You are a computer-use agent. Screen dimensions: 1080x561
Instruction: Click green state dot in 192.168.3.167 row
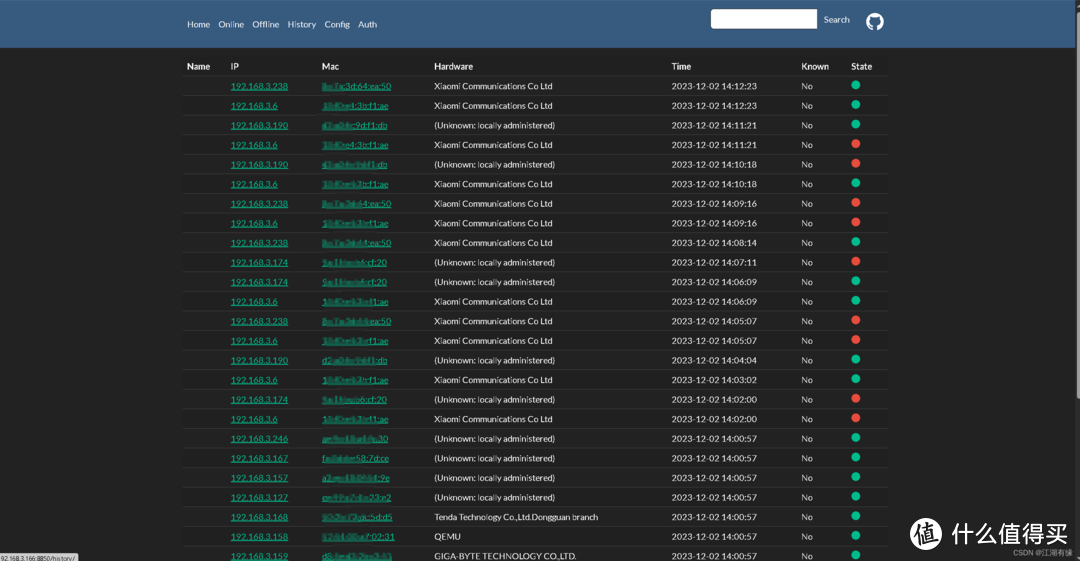tap(855, 458)
